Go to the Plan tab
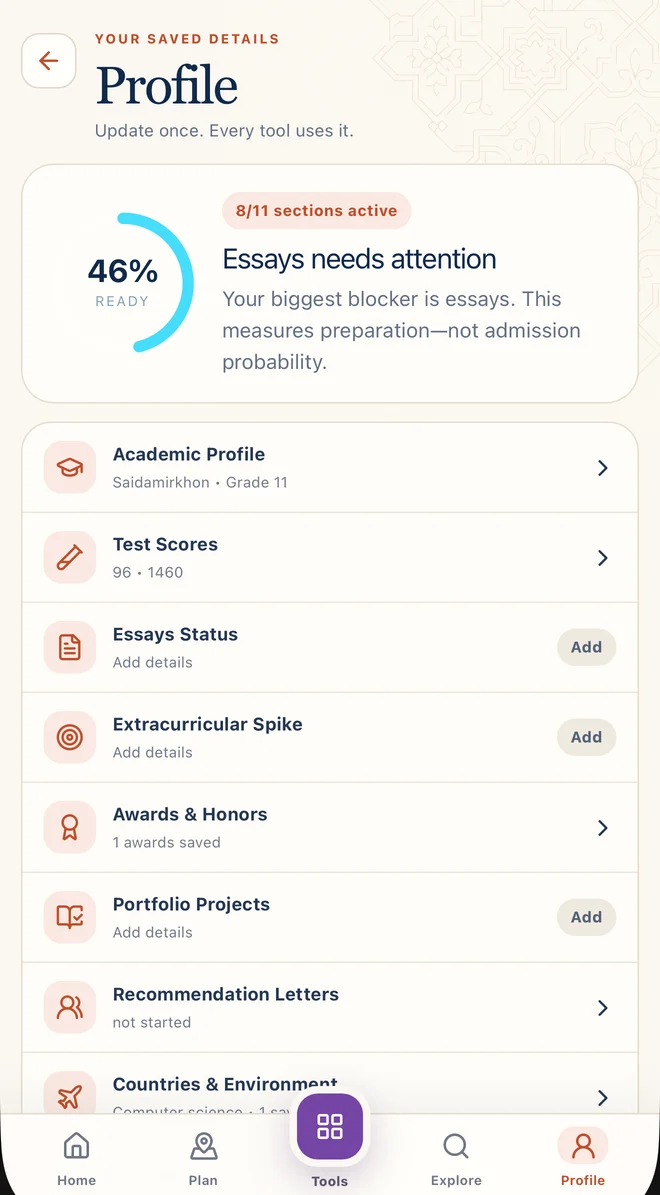Image resolution: width=660 pixels, height=1195 pixels. click(203, 1158)
